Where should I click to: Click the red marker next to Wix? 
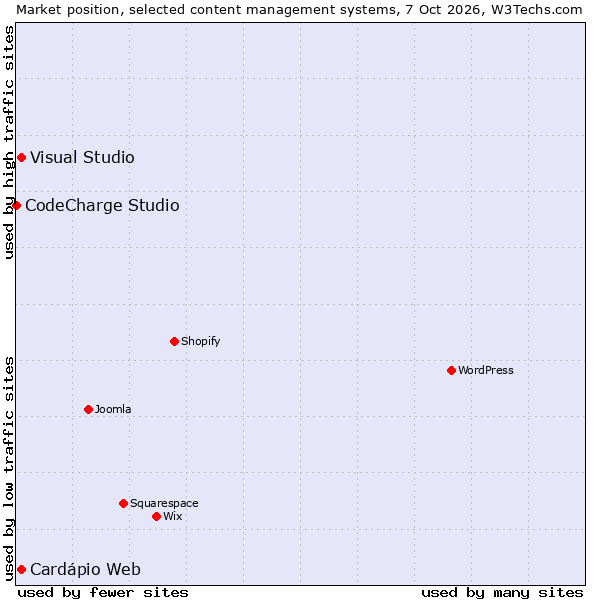point(157,517)
